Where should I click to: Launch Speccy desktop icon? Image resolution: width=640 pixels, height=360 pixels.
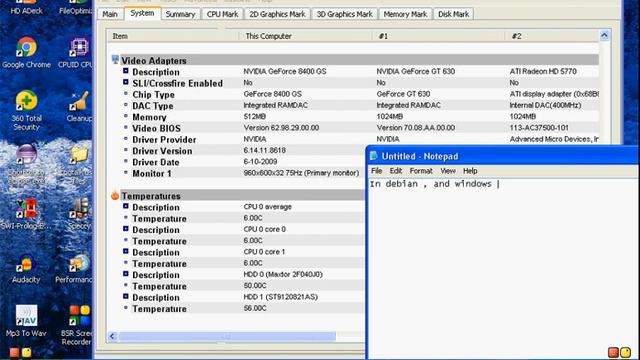pyautogui.click(x=79, y=214)
